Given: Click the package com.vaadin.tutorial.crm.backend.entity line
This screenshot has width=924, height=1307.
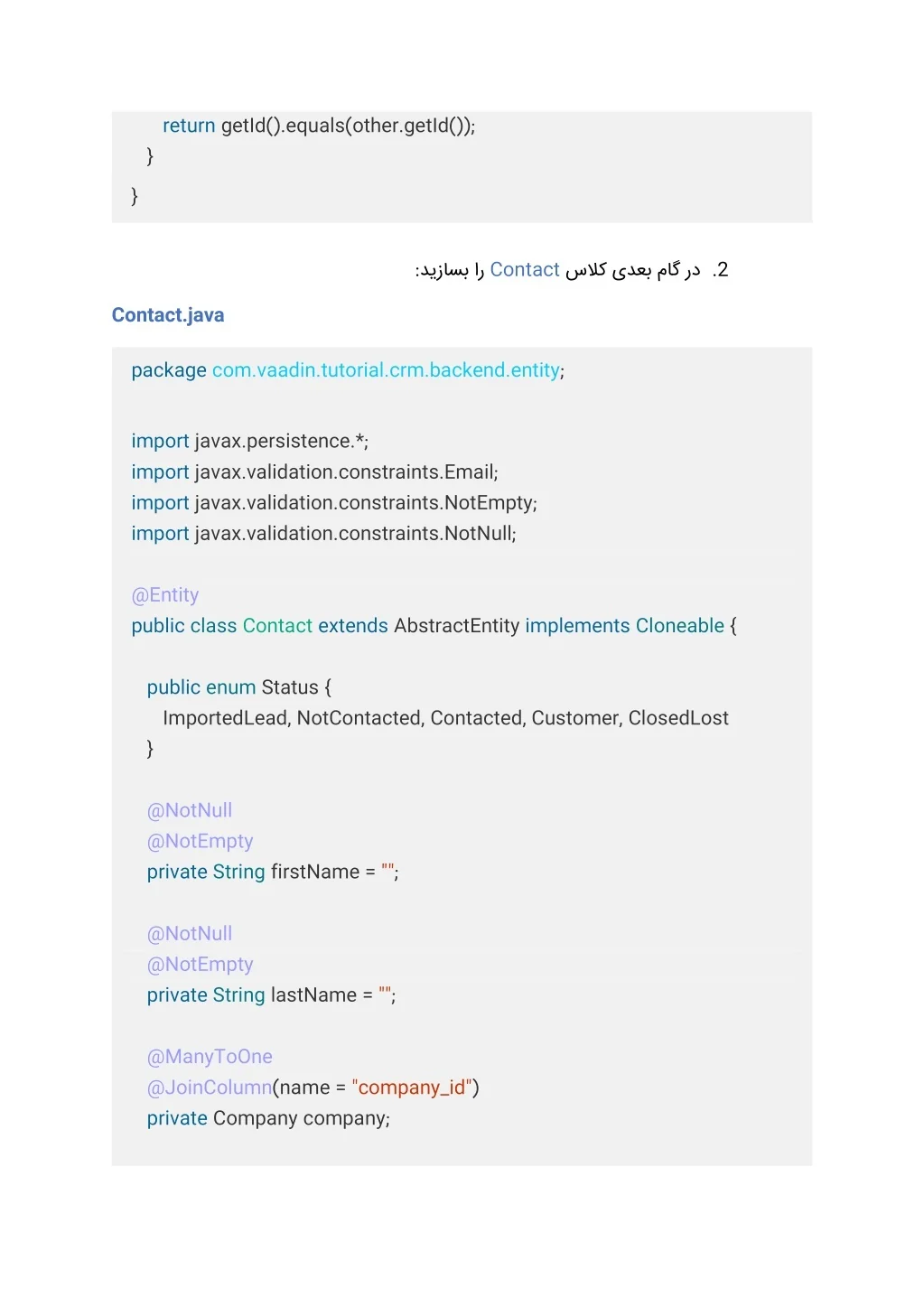Looking at the screenshot, I should click(x=348, y=370).
